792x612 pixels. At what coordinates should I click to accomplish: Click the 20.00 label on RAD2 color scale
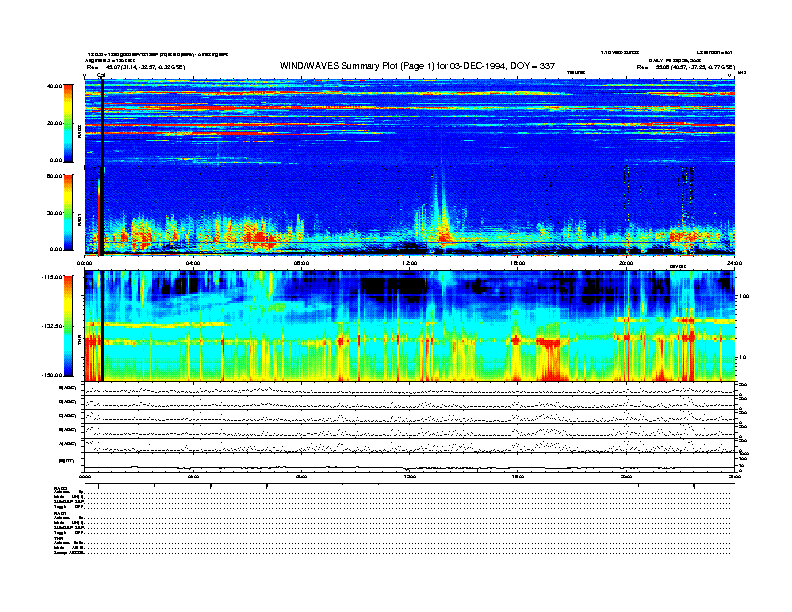pyautogui.click(x=54, y=123)
